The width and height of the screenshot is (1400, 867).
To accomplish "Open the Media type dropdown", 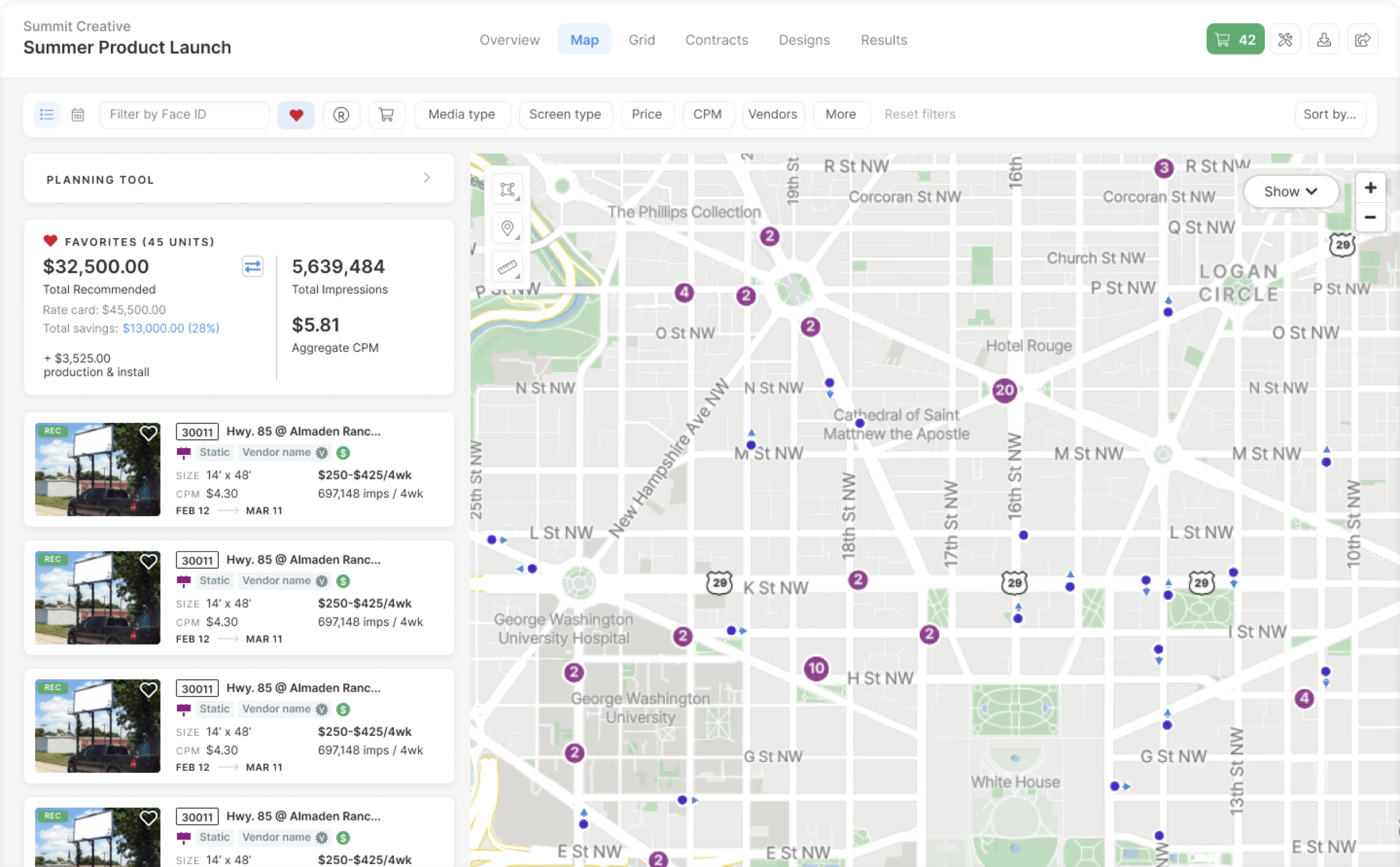I will click(462, 114).
